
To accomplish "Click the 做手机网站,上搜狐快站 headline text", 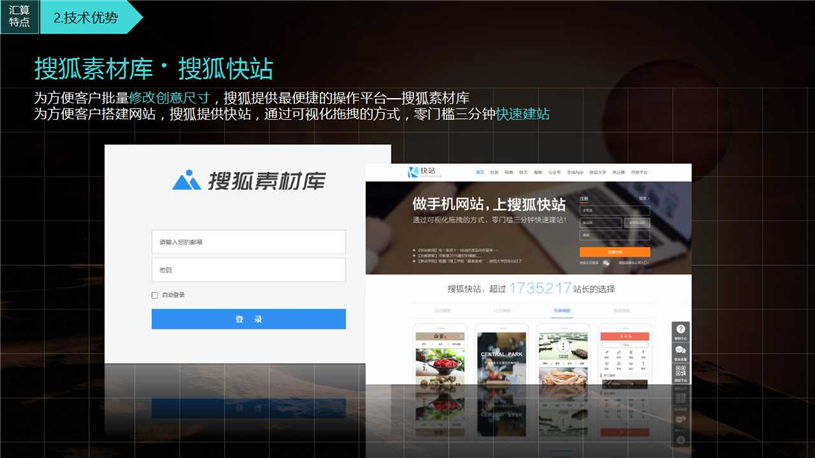I will [489, 204].
